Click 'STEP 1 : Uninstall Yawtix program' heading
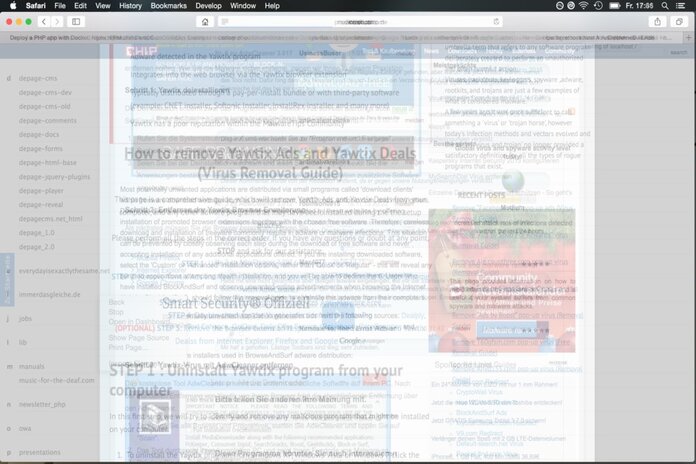This screenshot has height=464, width=696. coord(256,380)
